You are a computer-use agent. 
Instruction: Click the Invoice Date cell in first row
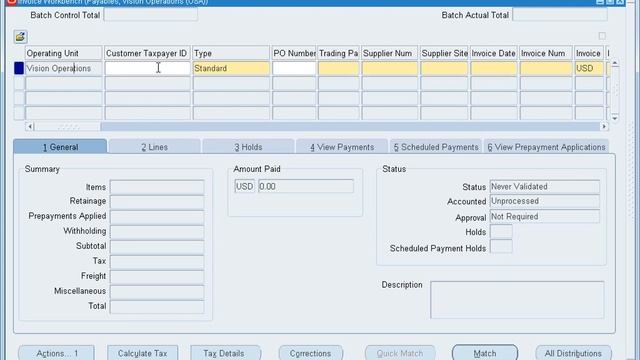pyautogui.click(x=493, y=68)
